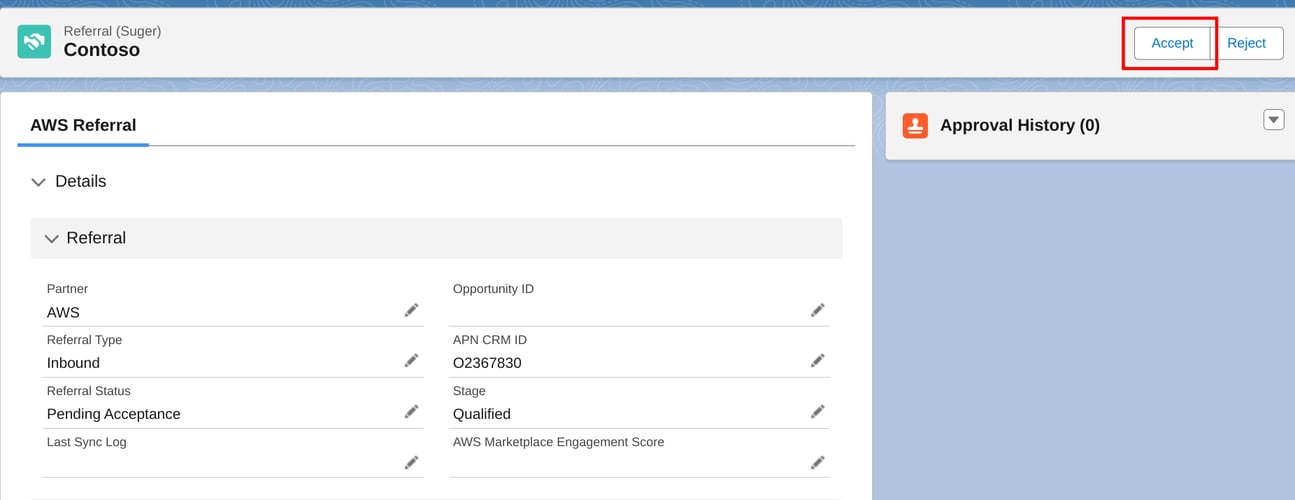This screenshot has width=1295, height=500.
Task: Click the Inbound referral type value
Action: [x=73, y=363]
